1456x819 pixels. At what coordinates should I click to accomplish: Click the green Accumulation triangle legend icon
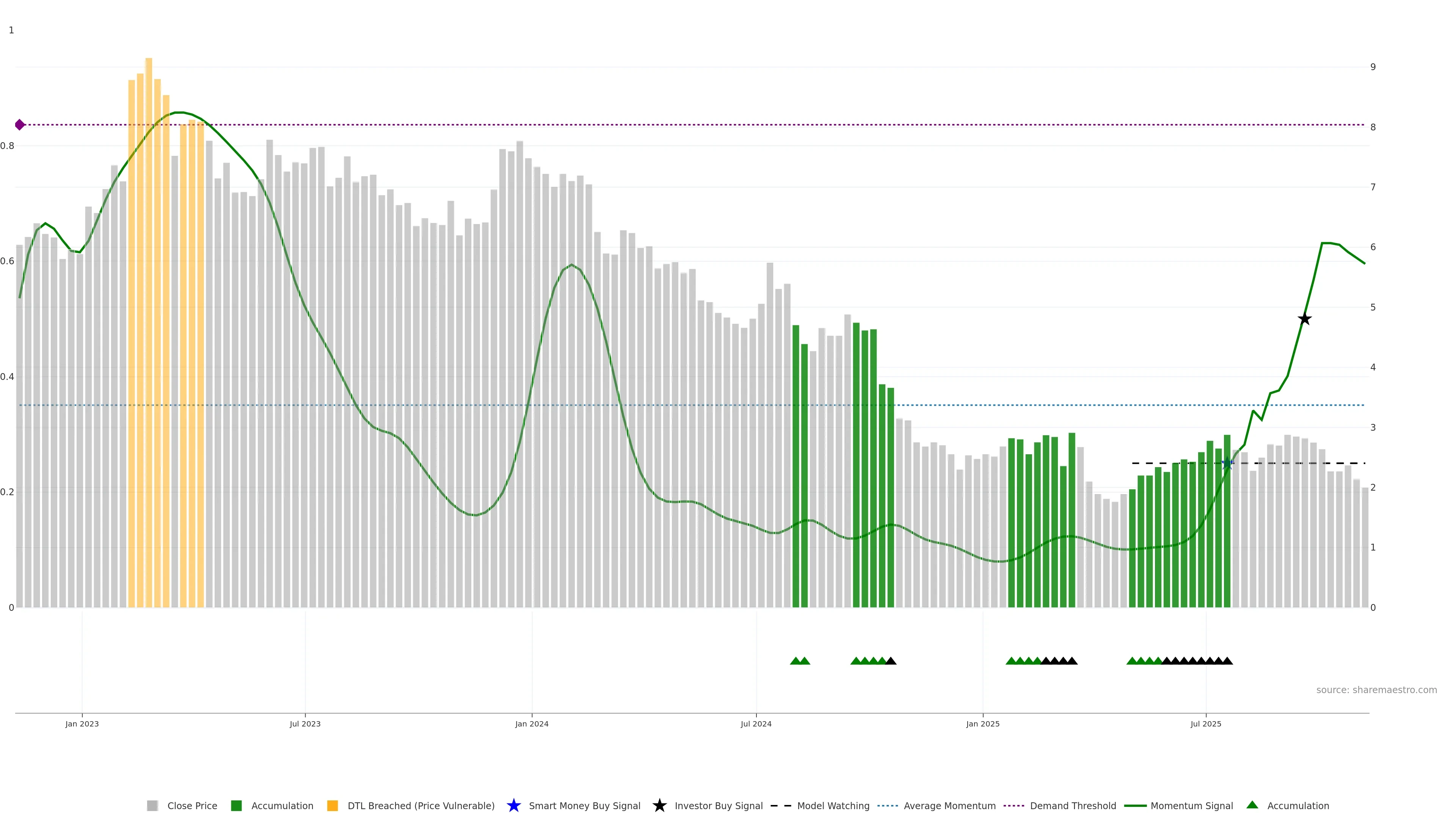tap(1252, 805)
